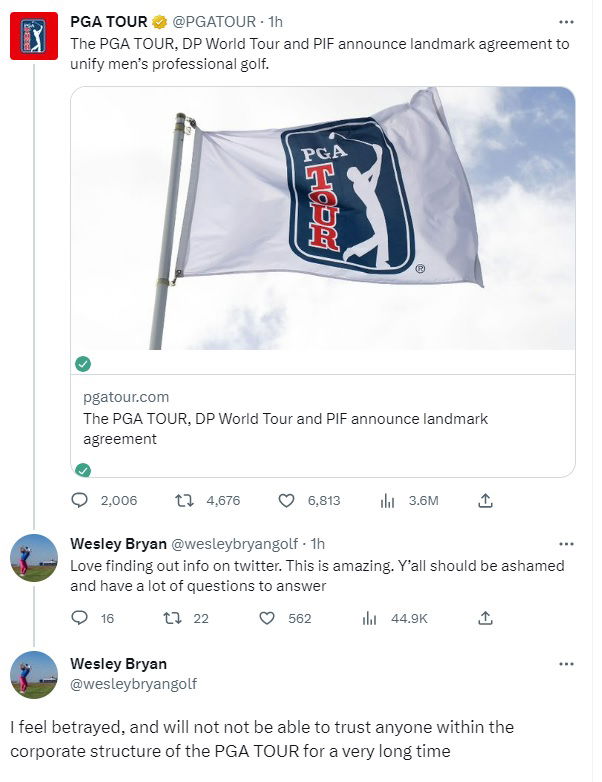Click the PGA TOUR verified badge
Image resolution: width=602 pixels, height=782 pixels.
point(159,21)
